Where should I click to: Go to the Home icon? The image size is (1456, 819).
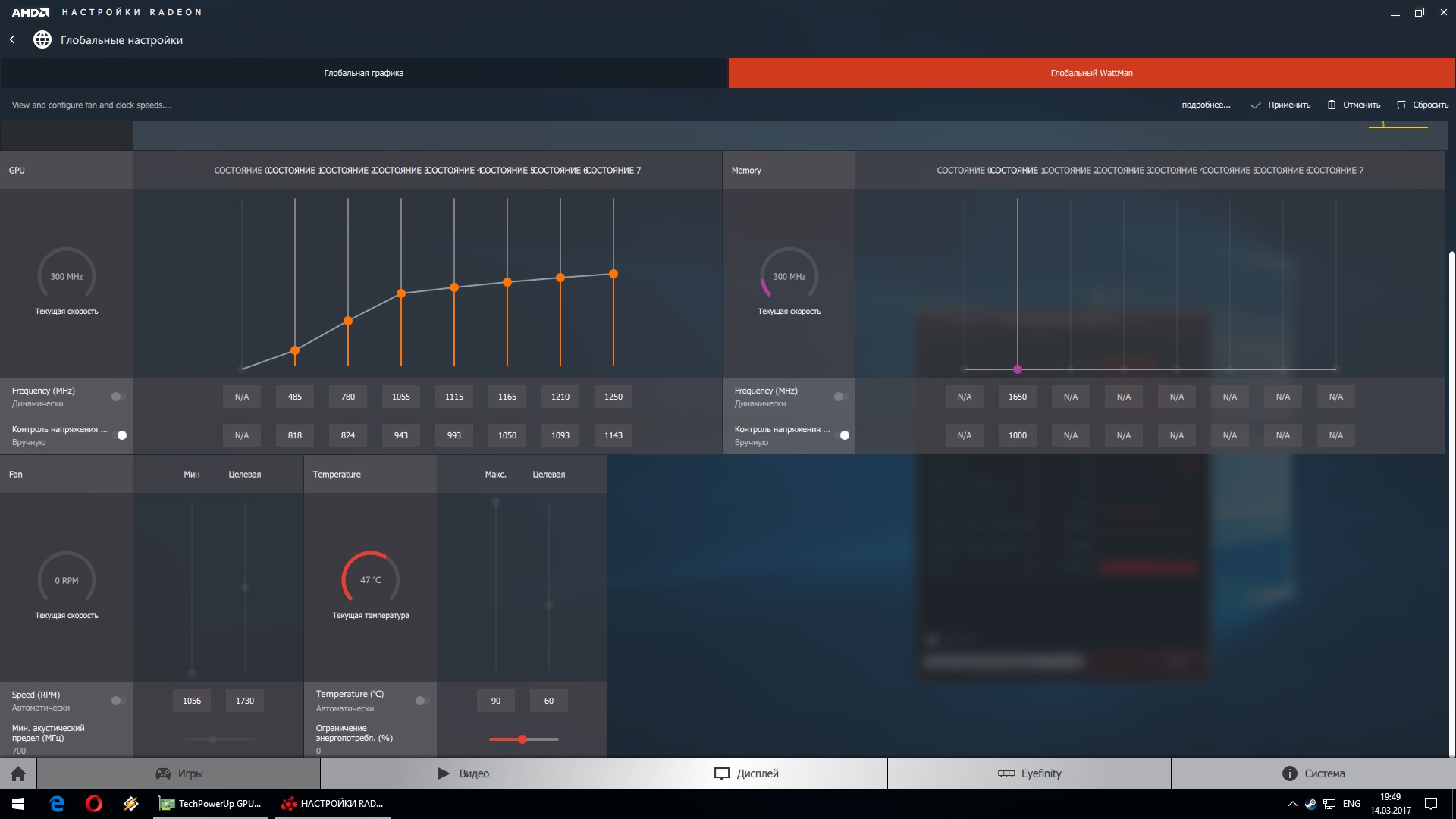click(x=18, y=773)
